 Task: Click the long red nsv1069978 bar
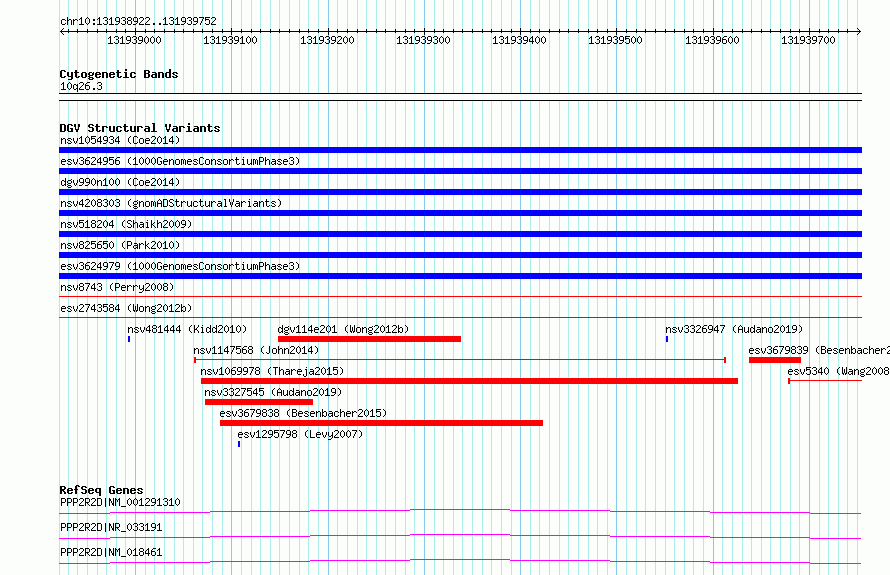click(x=469, y=381)
